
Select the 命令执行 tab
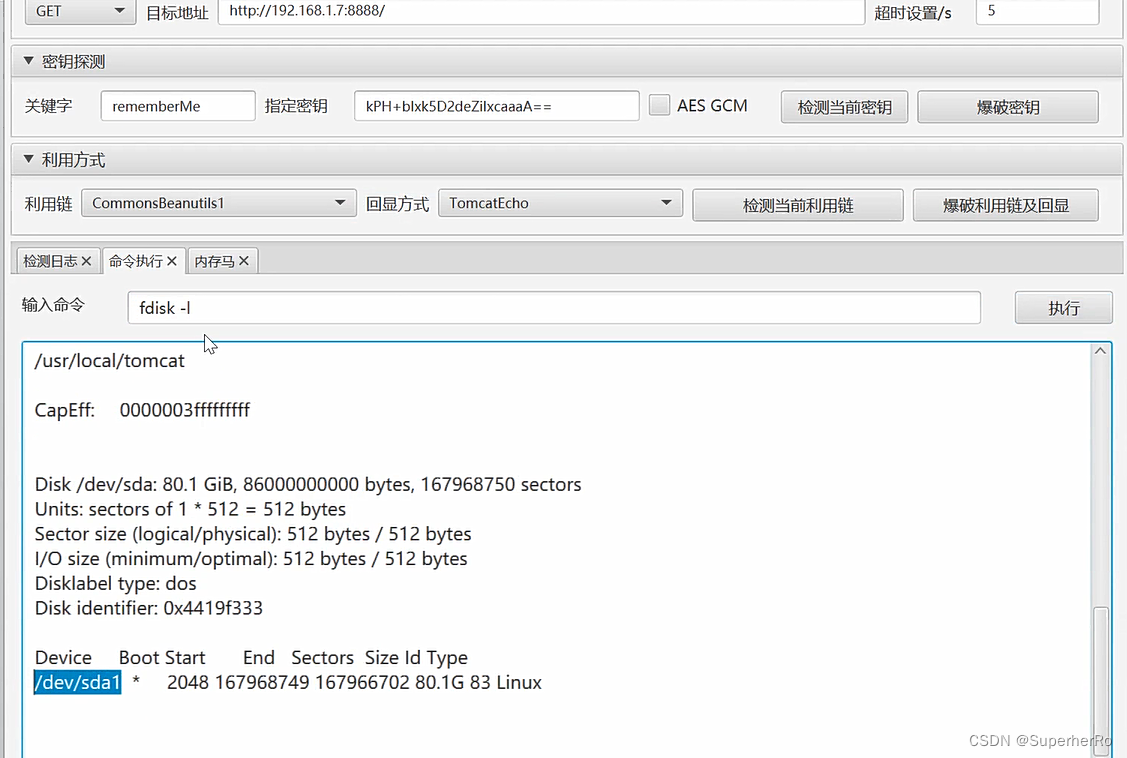[x=135, y=261]
